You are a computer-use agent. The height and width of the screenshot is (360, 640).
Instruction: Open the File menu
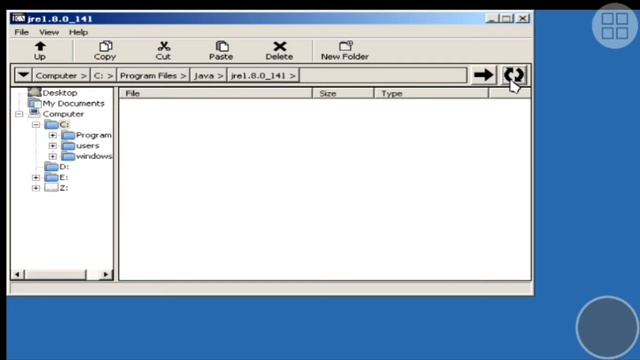pos(22,32)
